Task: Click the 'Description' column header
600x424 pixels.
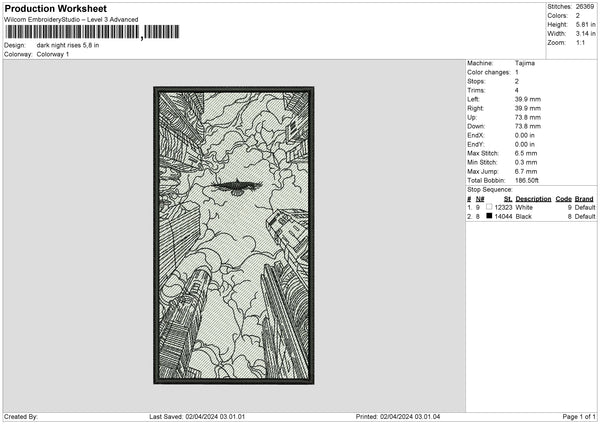Action: tap(533, 199)
